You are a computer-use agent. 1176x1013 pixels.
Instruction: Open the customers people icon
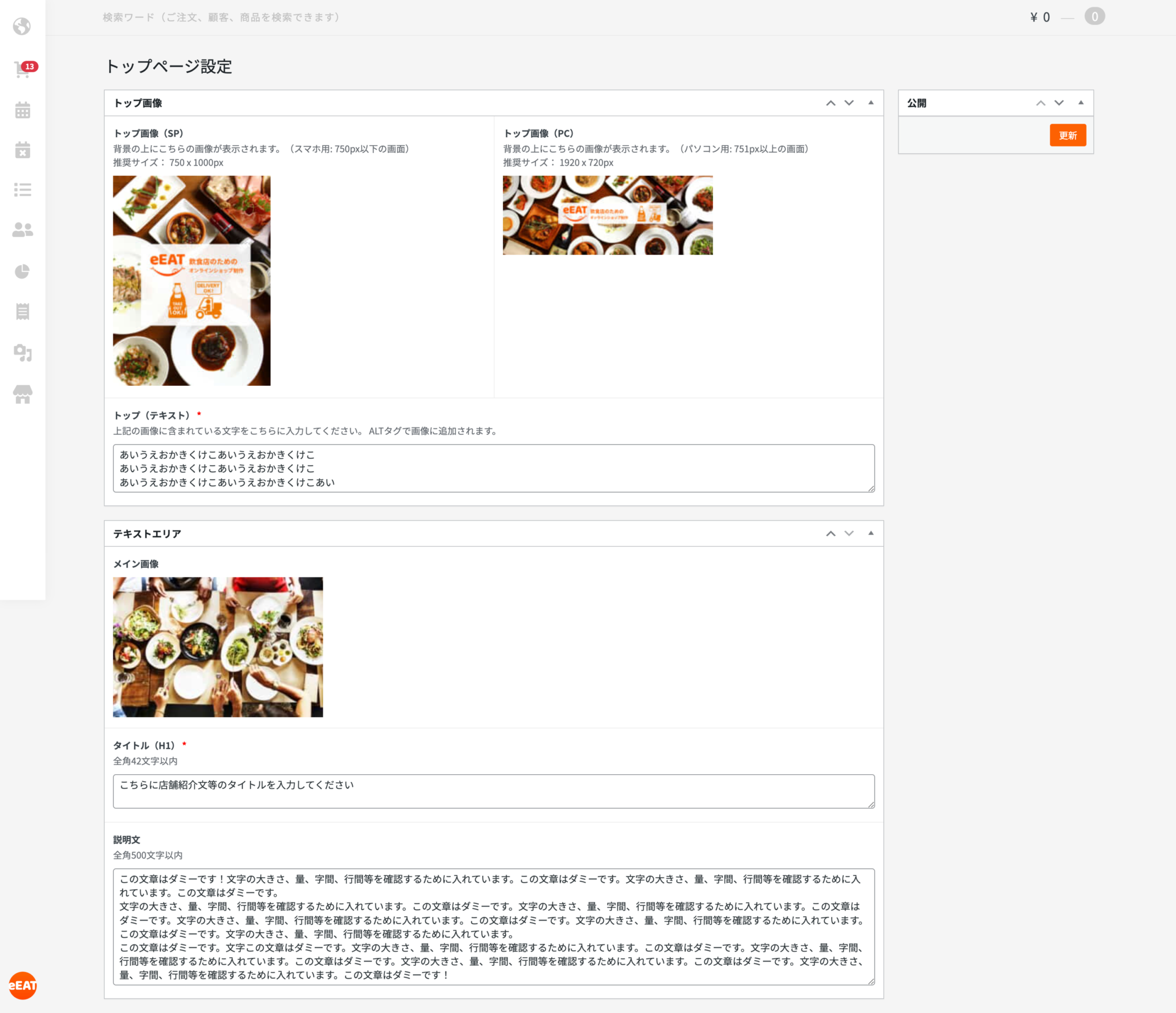pyautogui.click(x=23, y=230)
